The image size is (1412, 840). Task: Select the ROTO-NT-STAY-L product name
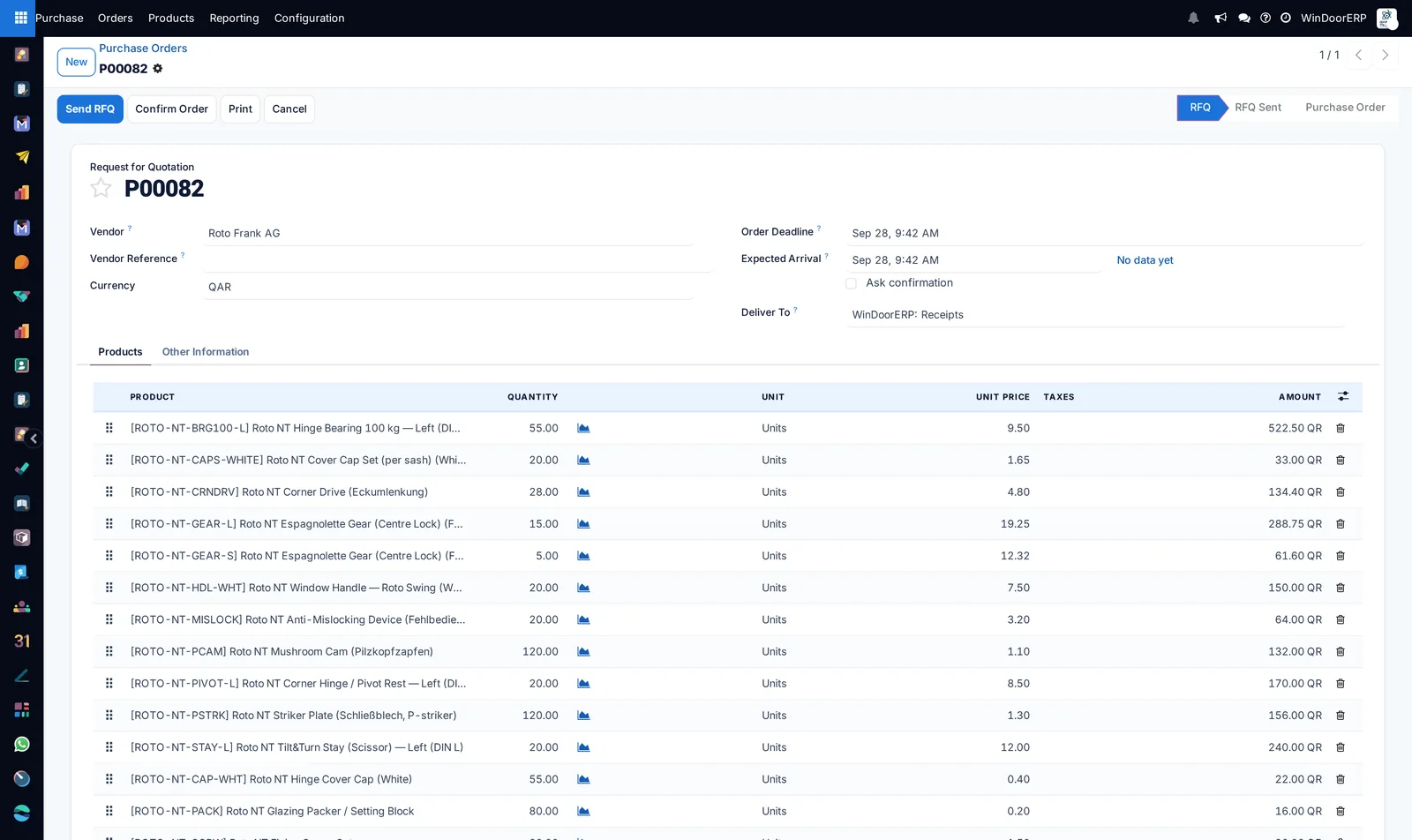click(x=297, y=747)
